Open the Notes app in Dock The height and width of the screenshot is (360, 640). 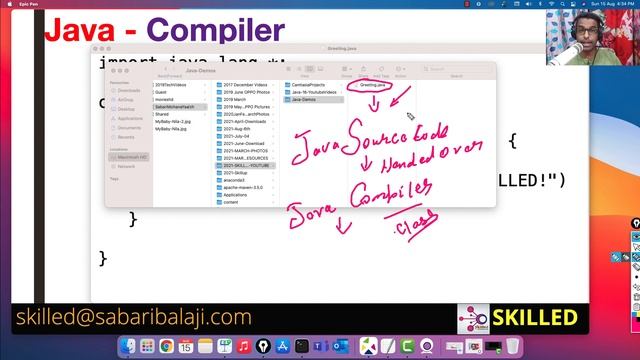pos(205,346)
